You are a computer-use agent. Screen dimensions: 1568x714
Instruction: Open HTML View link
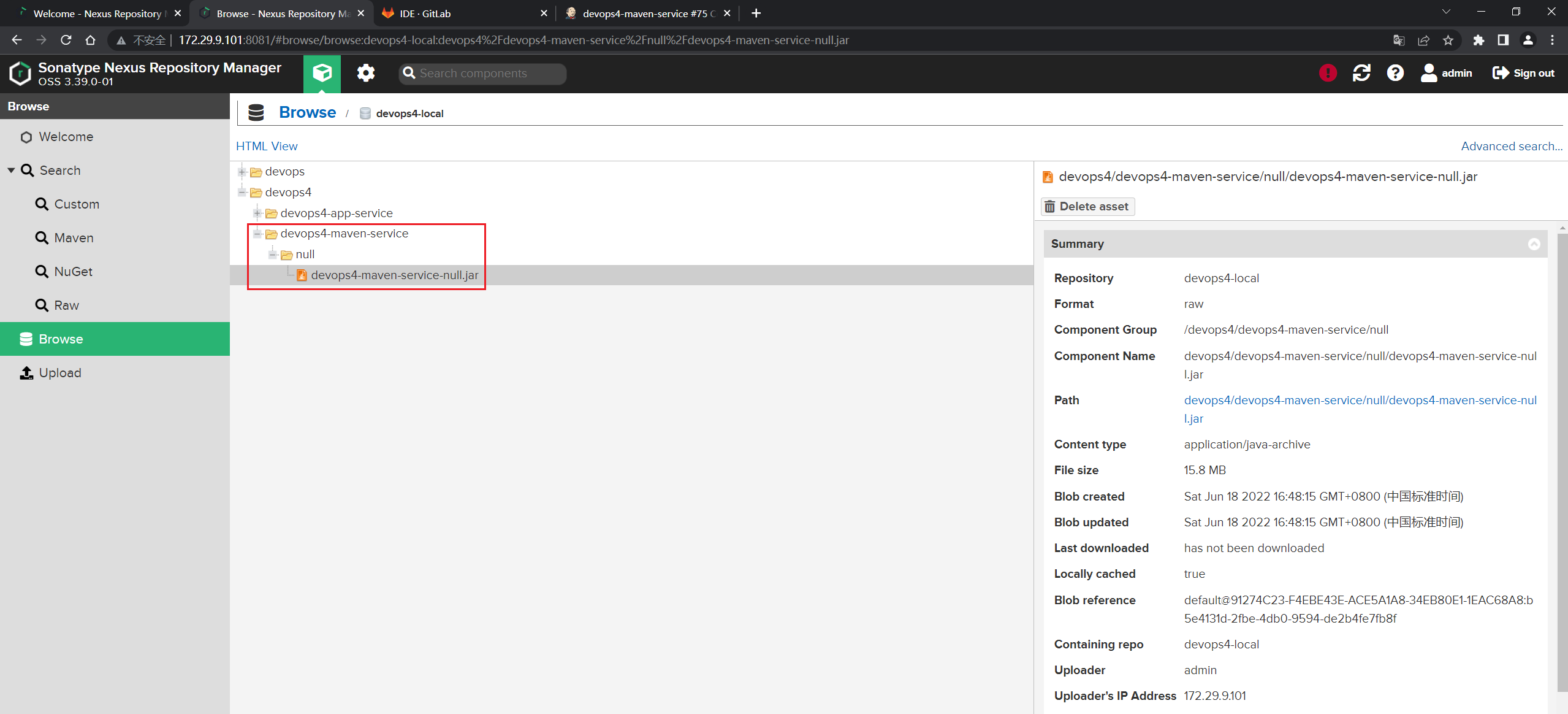[267, 146]
